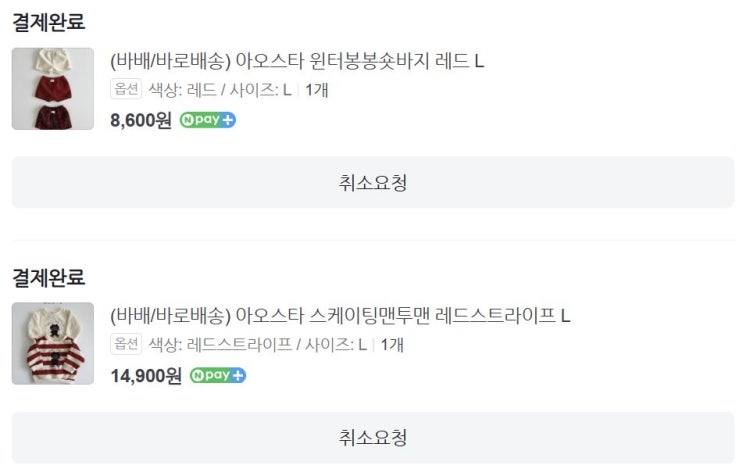Click the blue plus icon next to 8,600원
Image resolution: width=743 pixels, height=476 pixels.
[x=228, y=121]
